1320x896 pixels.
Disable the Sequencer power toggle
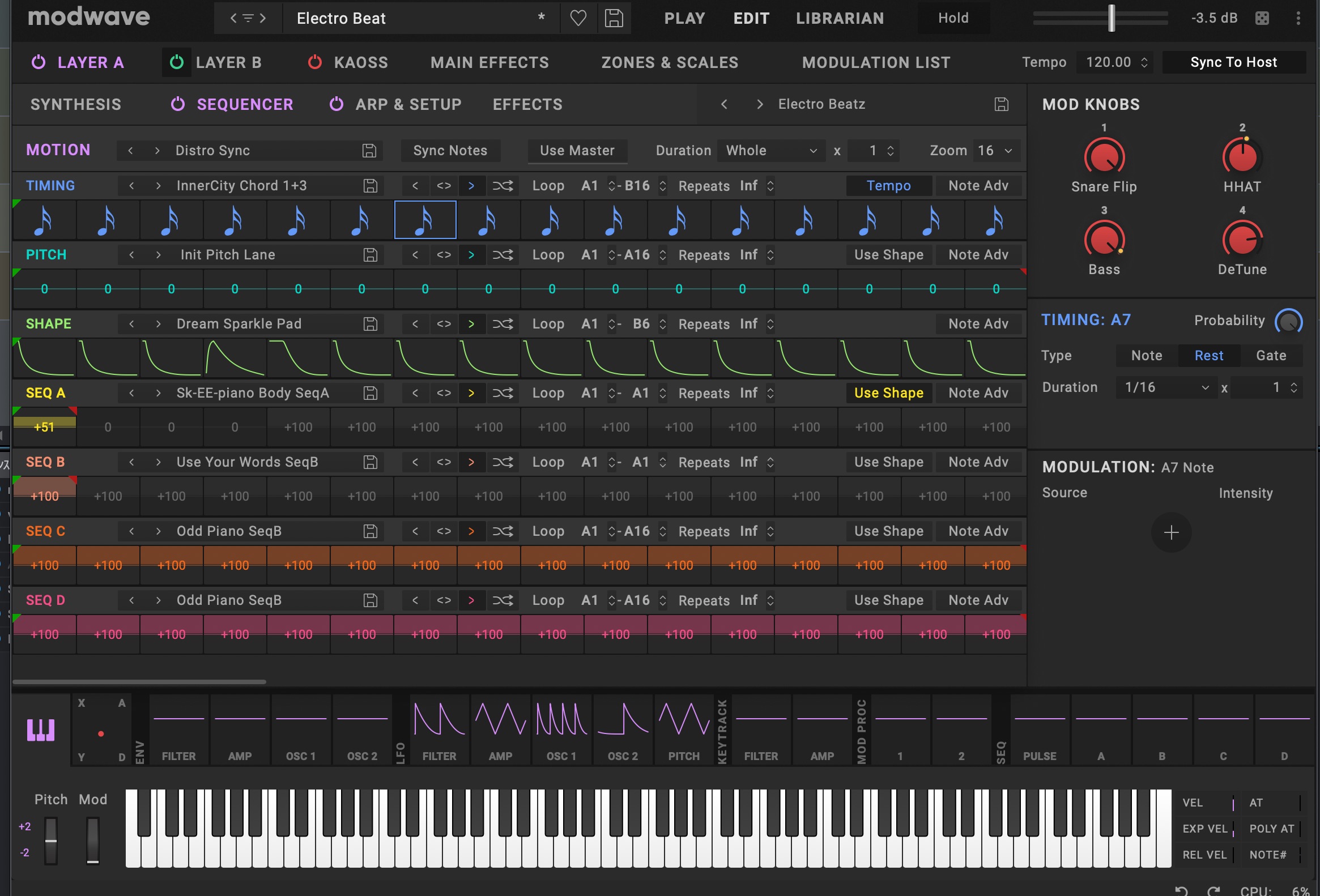click(x=178, y=104)
